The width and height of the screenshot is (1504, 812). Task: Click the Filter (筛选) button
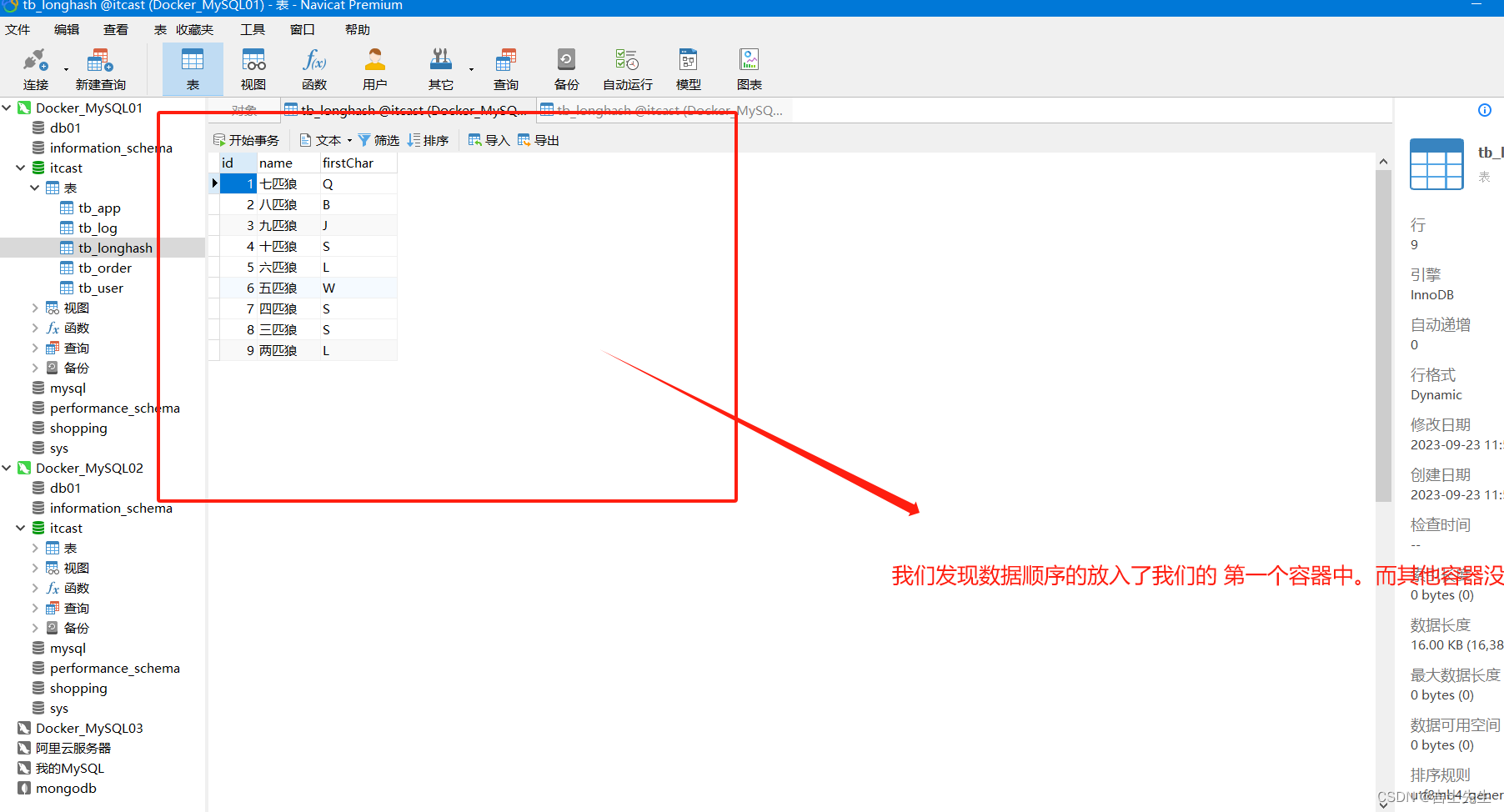tap(379, 140)
